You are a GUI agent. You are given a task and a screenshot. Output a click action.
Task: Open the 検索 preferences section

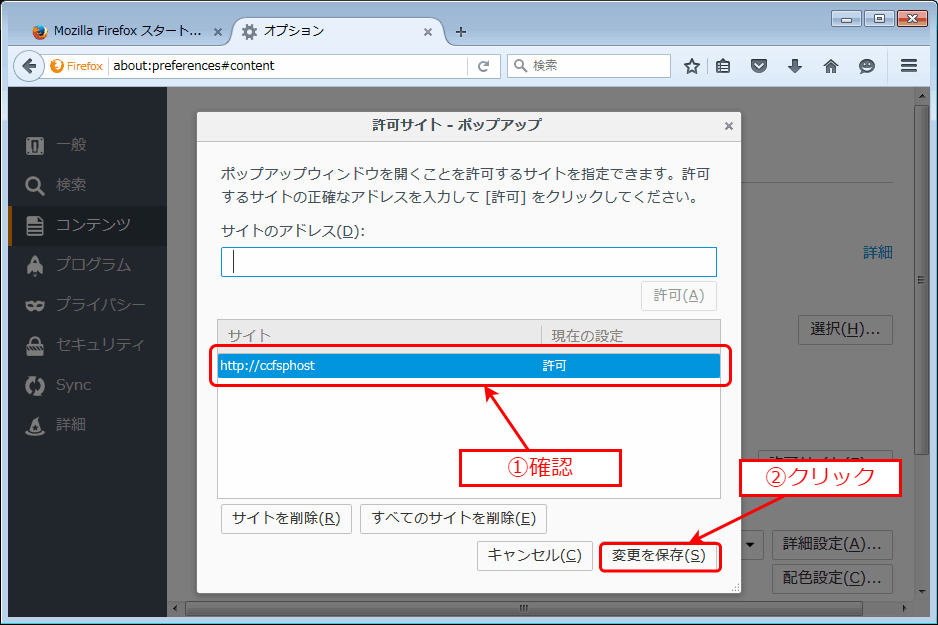[x=88, y=185]
